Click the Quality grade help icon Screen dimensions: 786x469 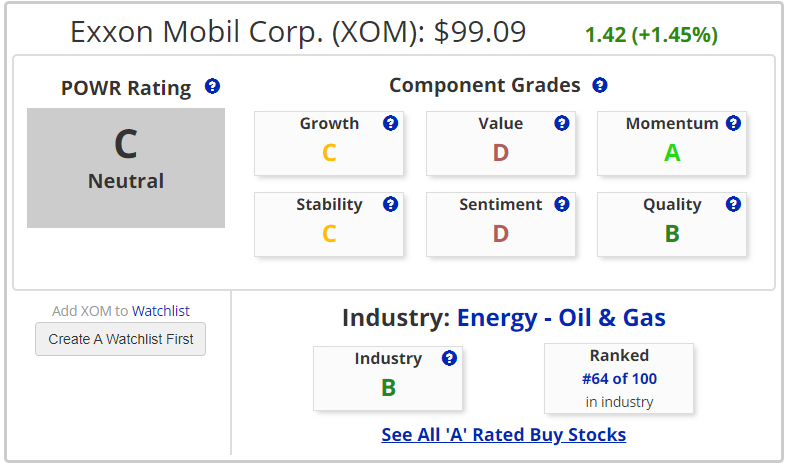tap(733, 204)
